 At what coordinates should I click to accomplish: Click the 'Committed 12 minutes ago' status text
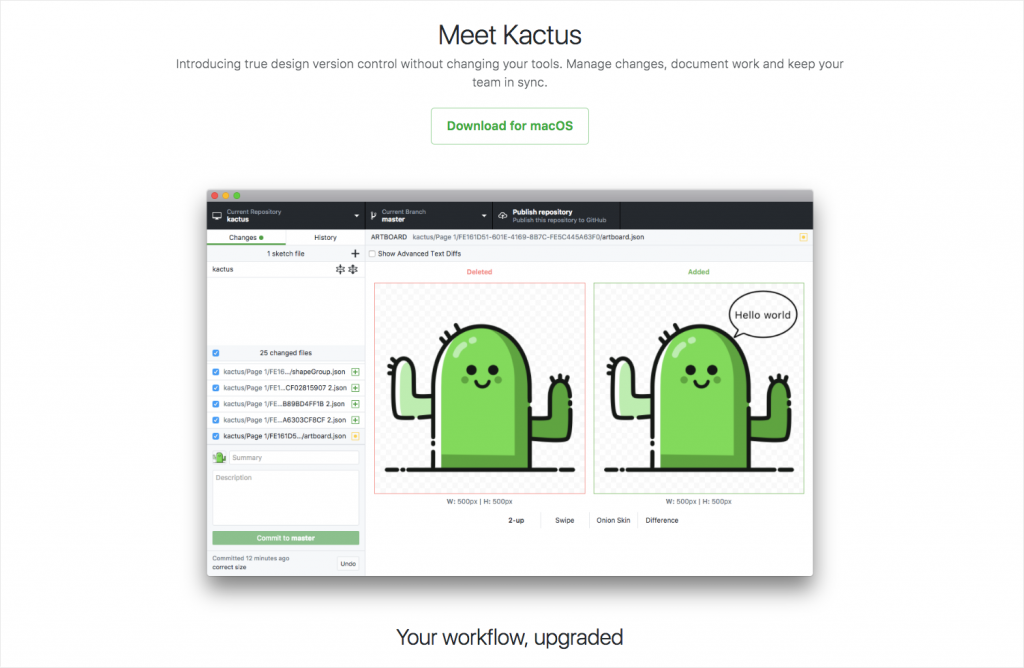pyautogui.click(x=251, y=558)
